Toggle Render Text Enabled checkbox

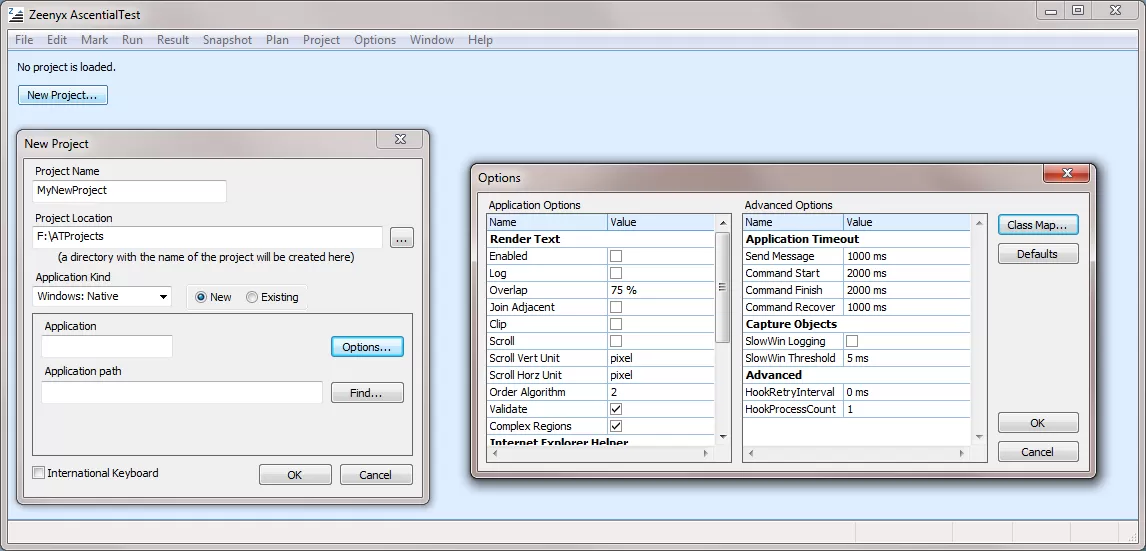(x=616, y=256)
